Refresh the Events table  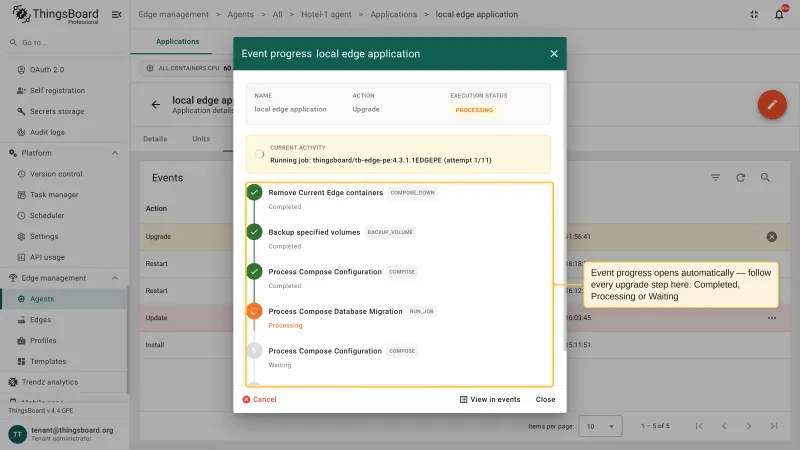(x=740, y=178)
